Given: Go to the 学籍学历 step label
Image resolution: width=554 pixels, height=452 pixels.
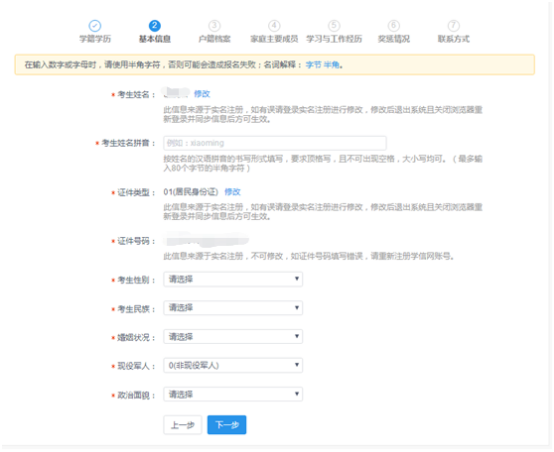Looking at the screenshot, I should click(95, 39).
